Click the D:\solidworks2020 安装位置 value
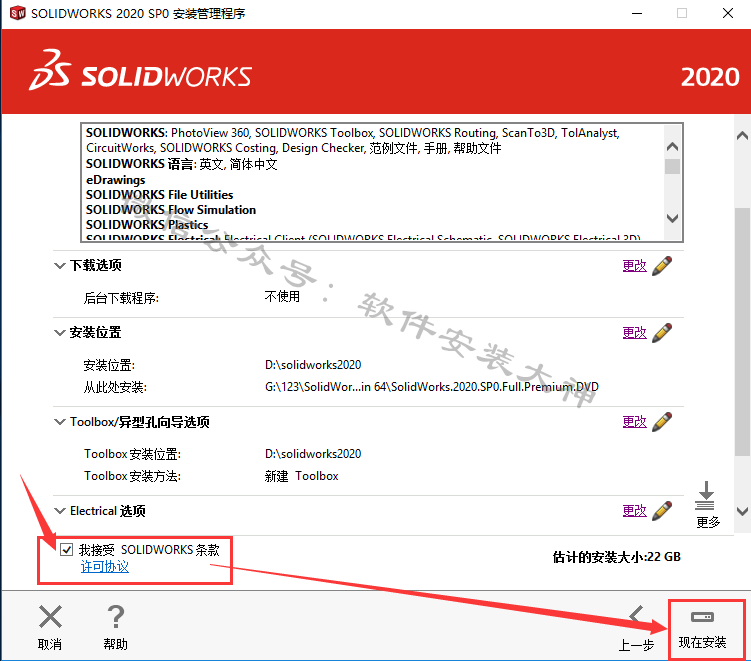The height and width of the screenshot is (661, 751). pyautogui.click(x=313, y=365)
